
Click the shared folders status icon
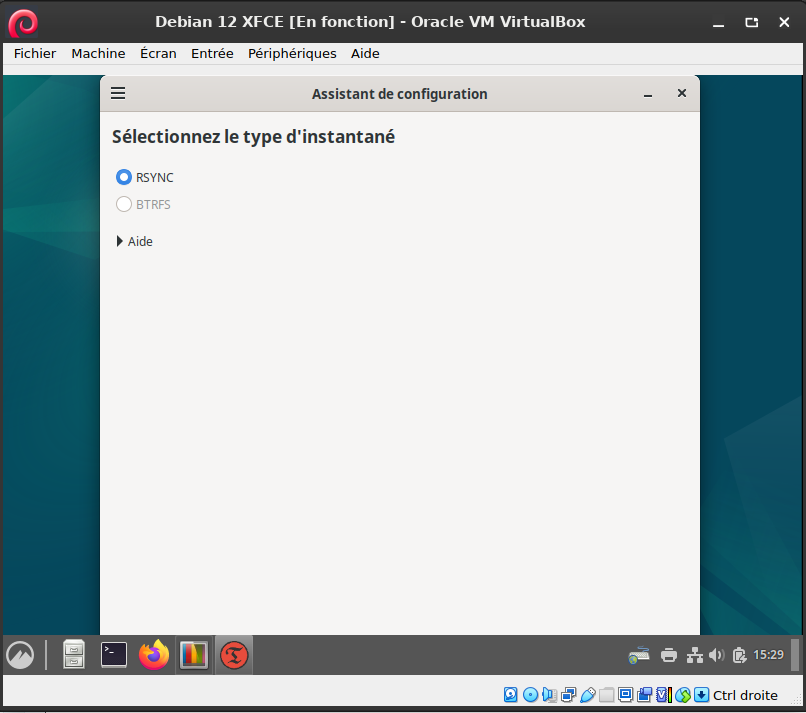607,695
